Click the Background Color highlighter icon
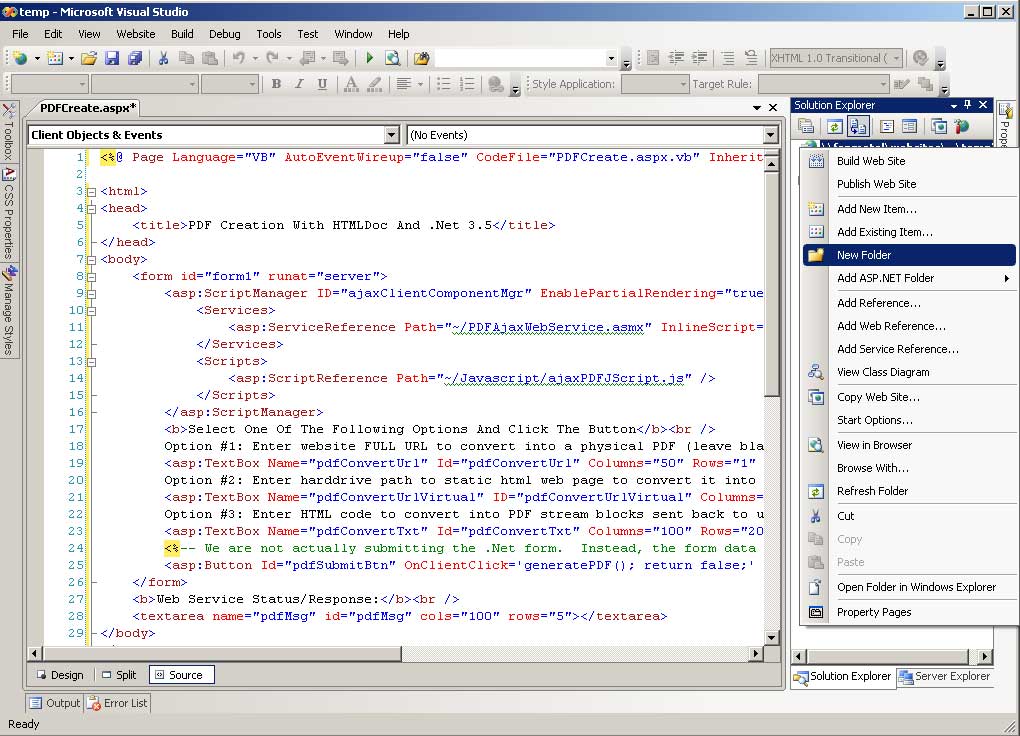Screen dimensions: 1020x736 coord(374,84)
